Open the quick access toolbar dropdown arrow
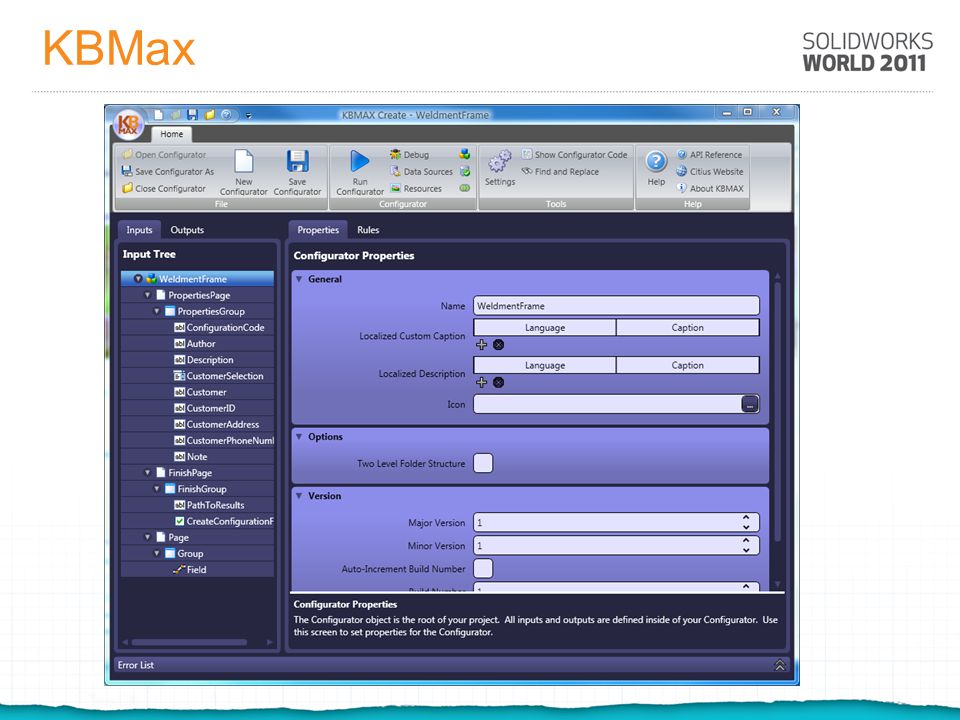Image resolution: width=960 pixels, height=720 pixels. (x=249, y=115)
